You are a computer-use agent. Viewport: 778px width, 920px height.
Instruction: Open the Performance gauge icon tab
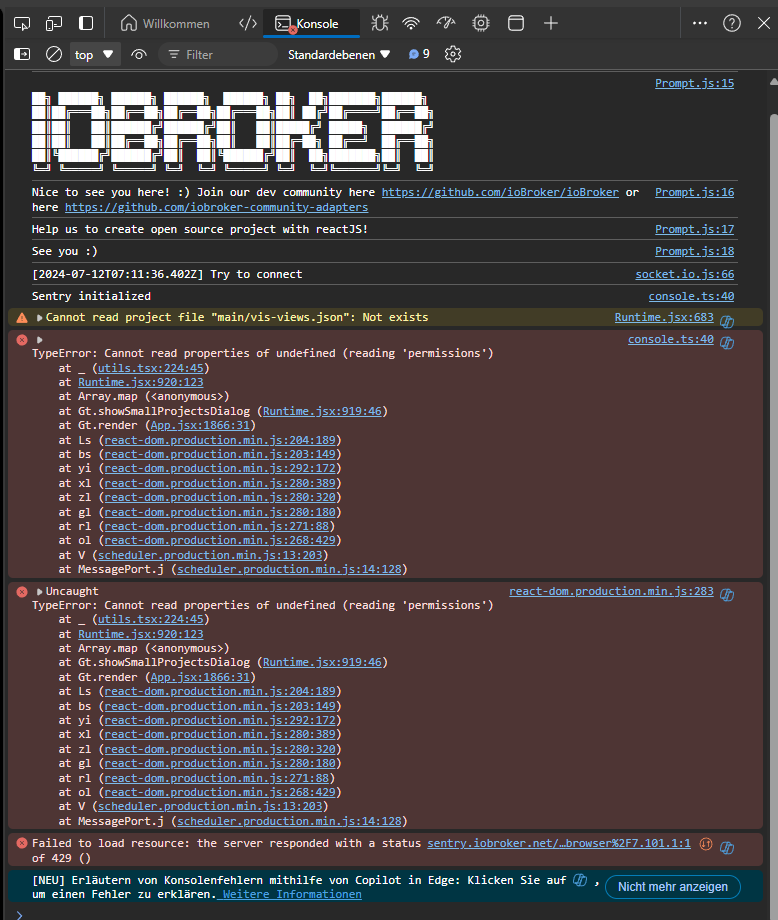click(447, 23)
